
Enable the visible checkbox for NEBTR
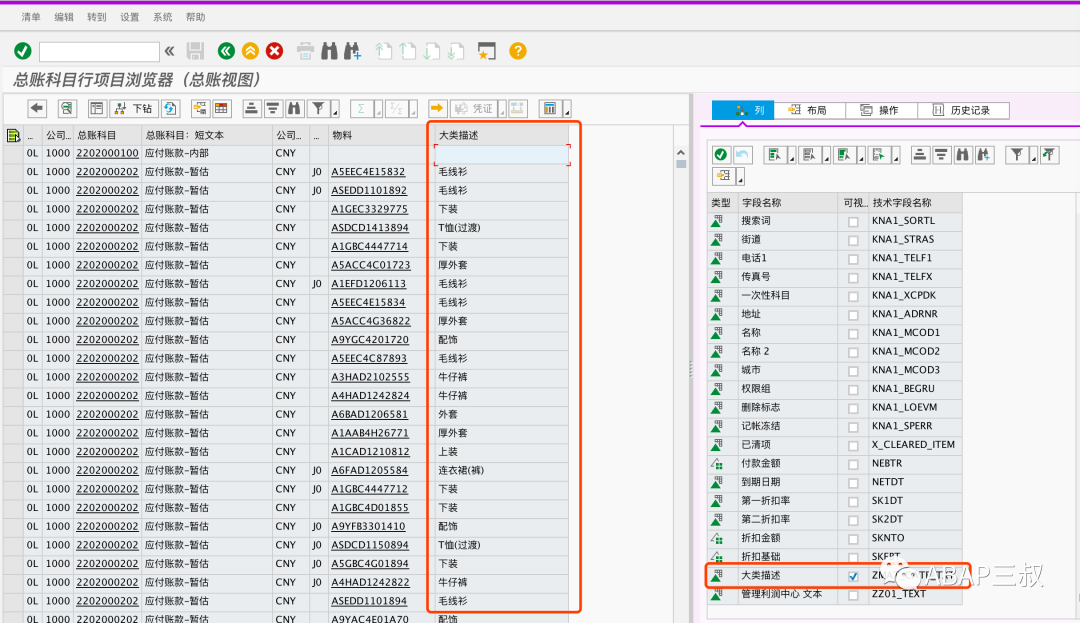point(853,465)
